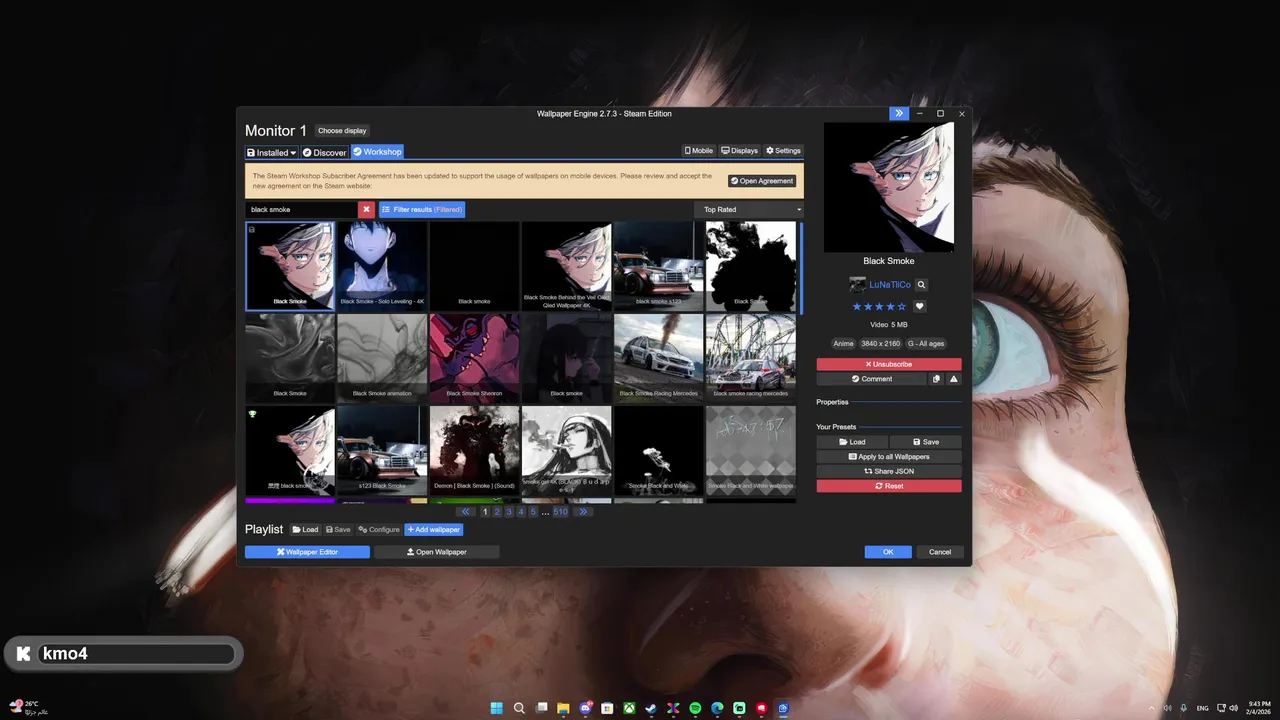
Task: Open Spotify from the taskbar
Action: point(695,708)
